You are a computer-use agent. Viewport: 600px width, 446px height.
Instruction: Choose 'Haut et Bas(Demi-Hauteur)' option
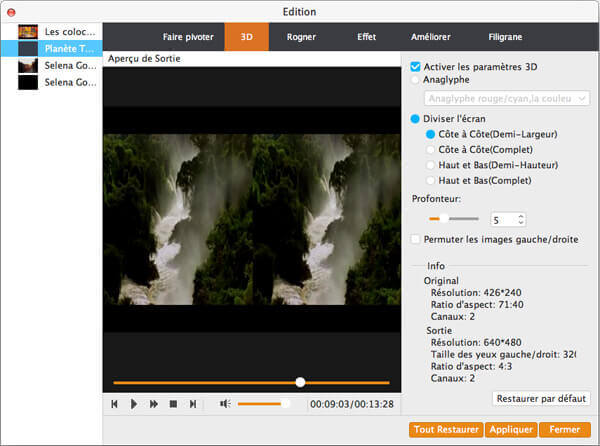click(431, 164)
